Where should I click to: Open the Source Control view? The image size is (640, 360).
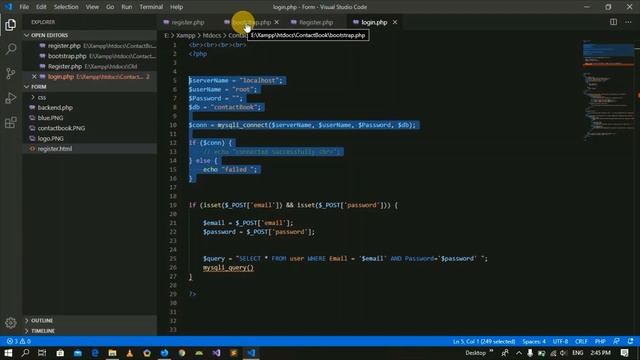point(11,74)
